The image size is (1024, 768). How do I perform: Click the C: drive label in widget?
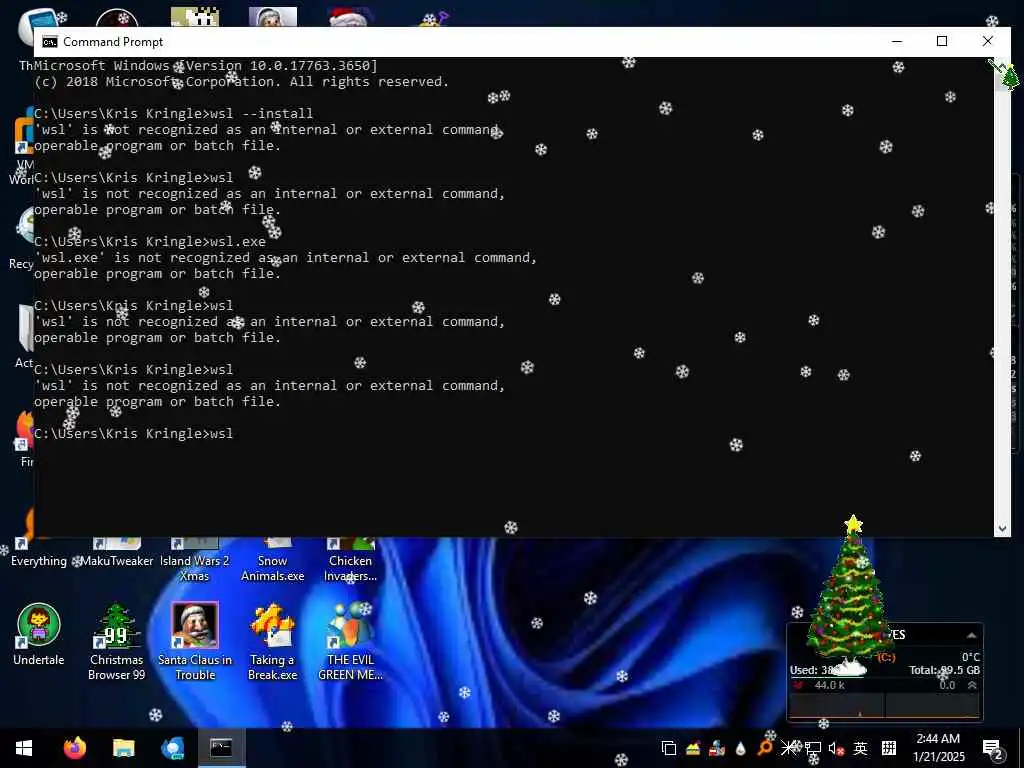886,658
